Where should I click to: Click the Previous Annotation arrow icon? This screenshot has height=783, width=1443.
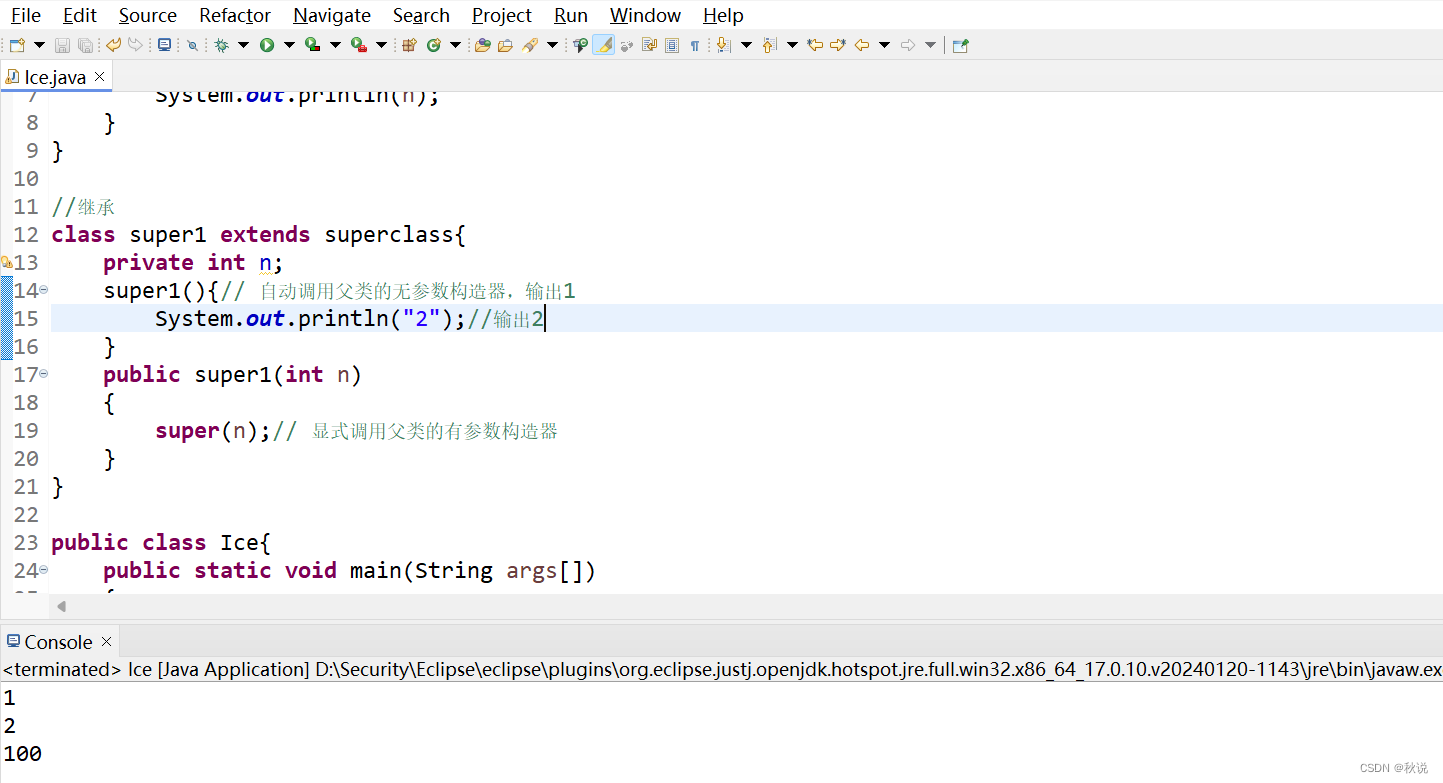[770, 45]
